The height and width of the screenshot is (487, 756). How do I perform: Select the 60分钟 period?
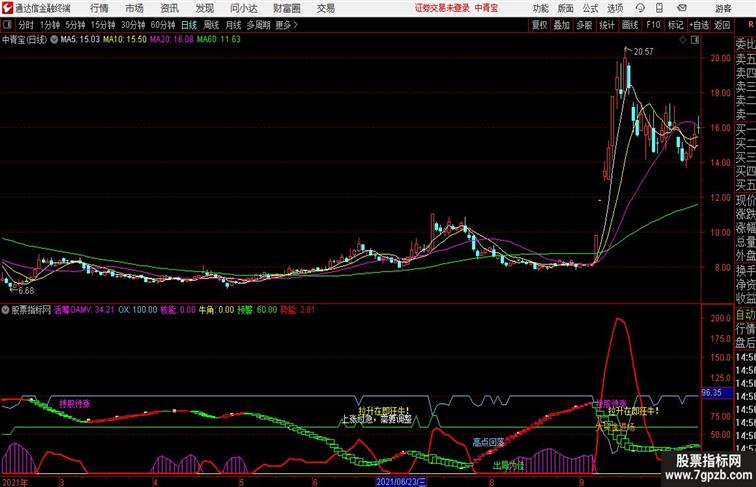point(163,25)
